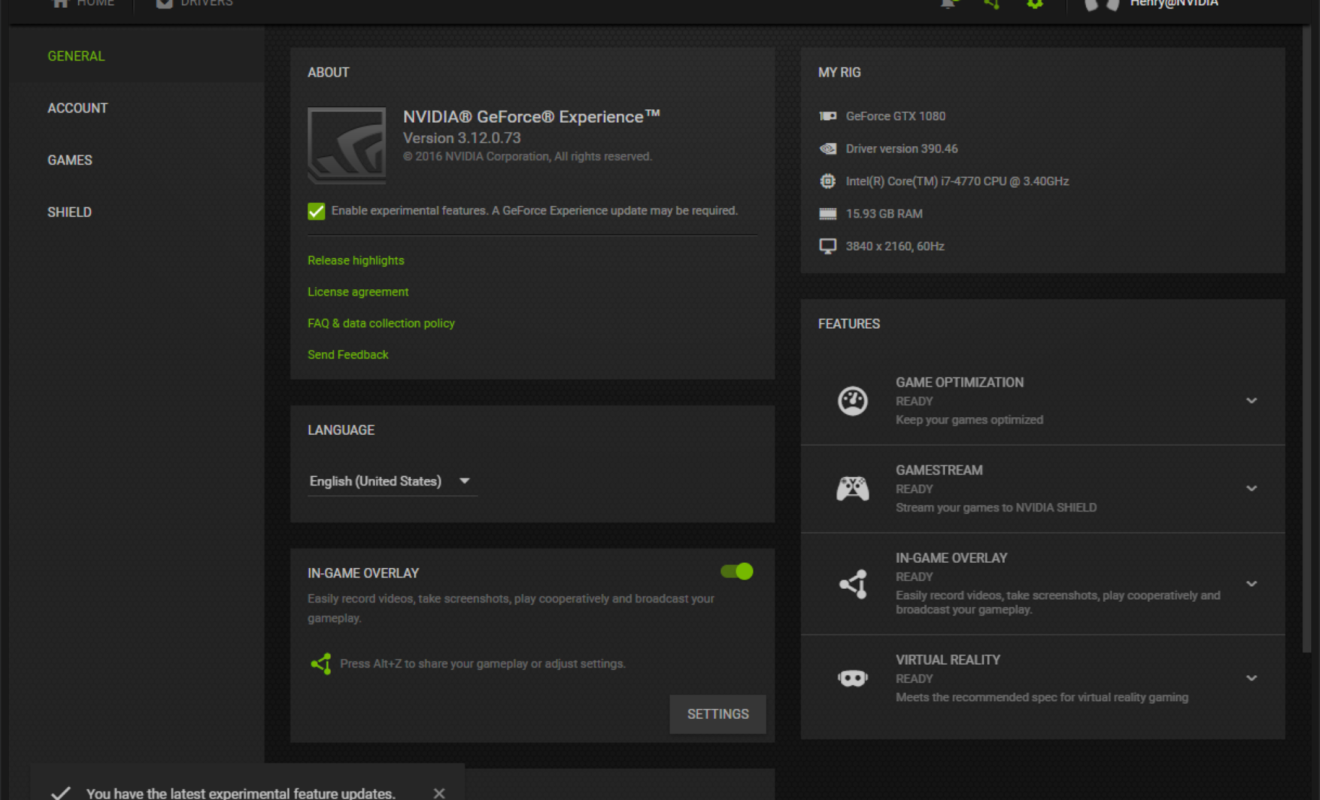Click the 3840 x 2160, 60Hz text

(895, 246)
